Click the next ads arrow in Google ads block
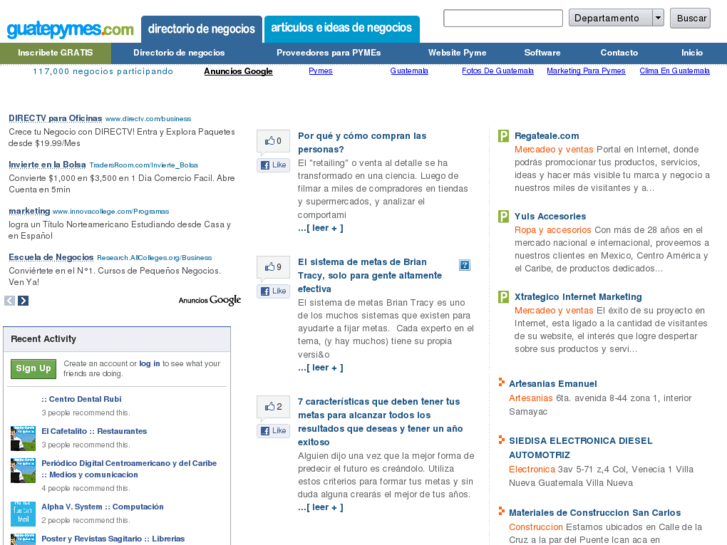The image size is (727, 545). tap(23, 301)
